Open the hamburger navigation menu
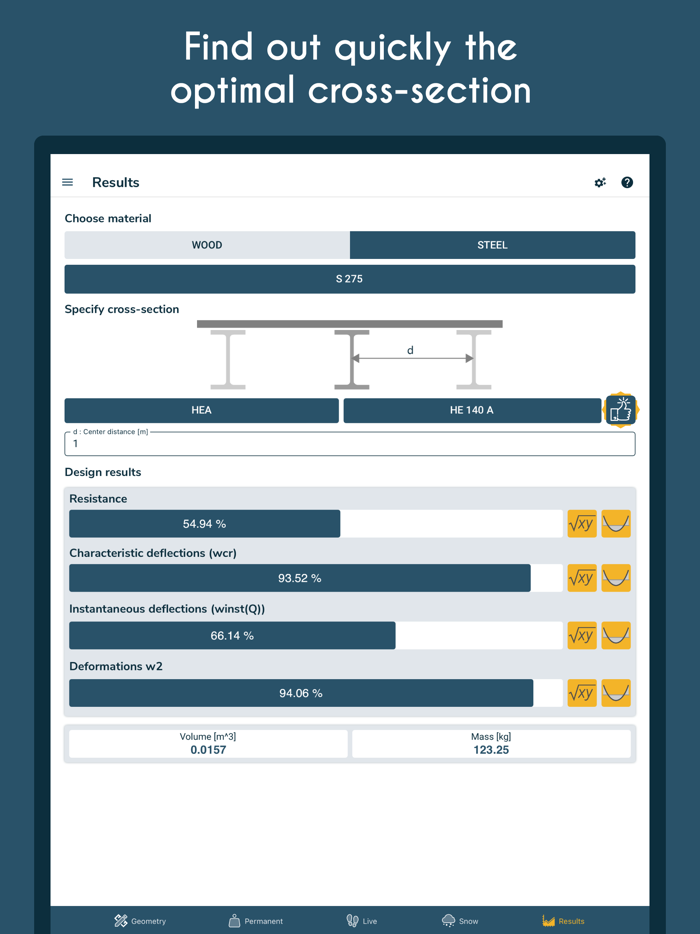Screen dimensions: 700x934 click(67, 182)
